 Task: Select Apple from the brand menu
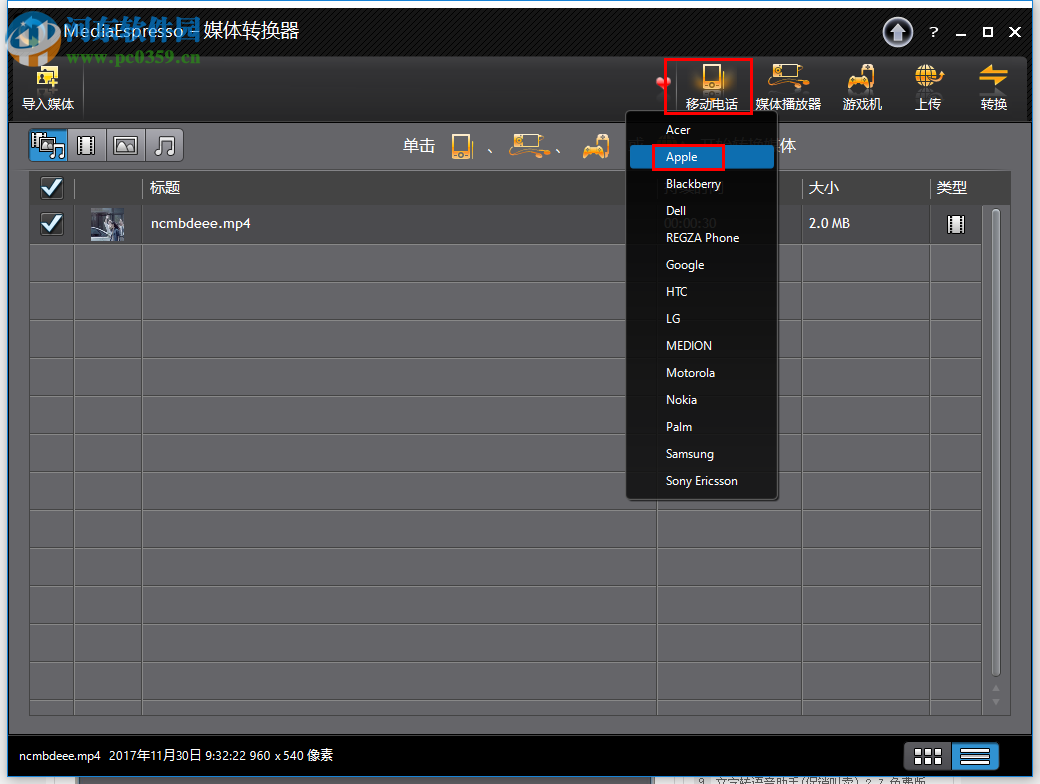[x=702, y=157]
